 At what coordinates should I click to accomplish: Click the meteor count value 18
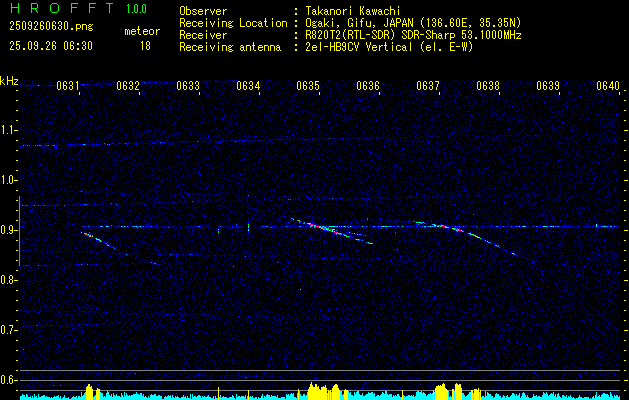pyautogui.click(x=145, y=46)
